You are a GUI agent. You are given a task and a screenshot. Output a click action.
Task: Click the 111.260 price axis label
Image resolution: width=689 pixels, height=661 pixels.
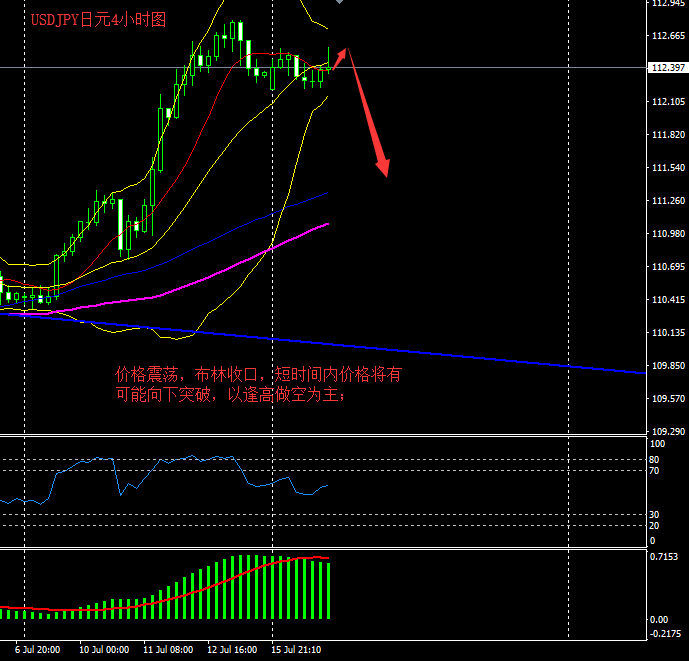pyautogui.click(x=668, y=200)
